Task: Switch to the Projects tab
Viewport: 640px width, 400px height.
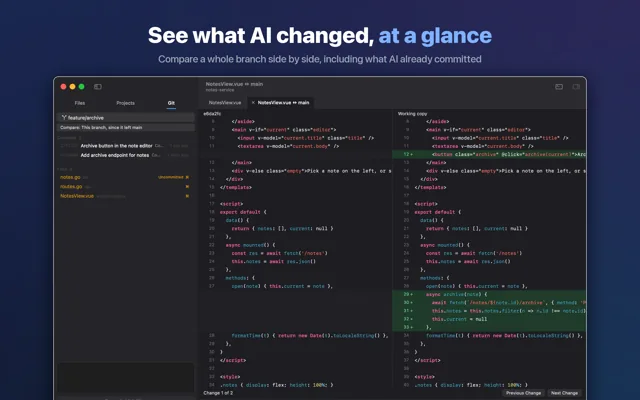Action: click(x=125, y=103)
